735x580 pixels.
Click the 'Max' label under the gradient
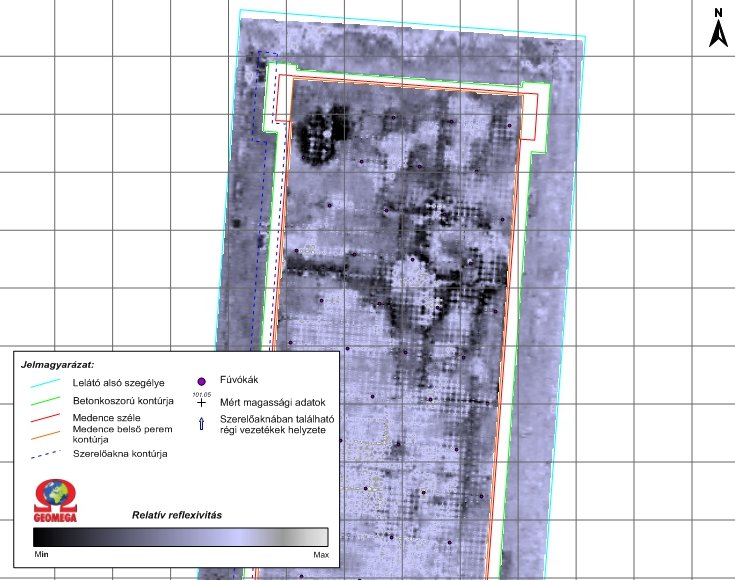click(x=321, y=555)
